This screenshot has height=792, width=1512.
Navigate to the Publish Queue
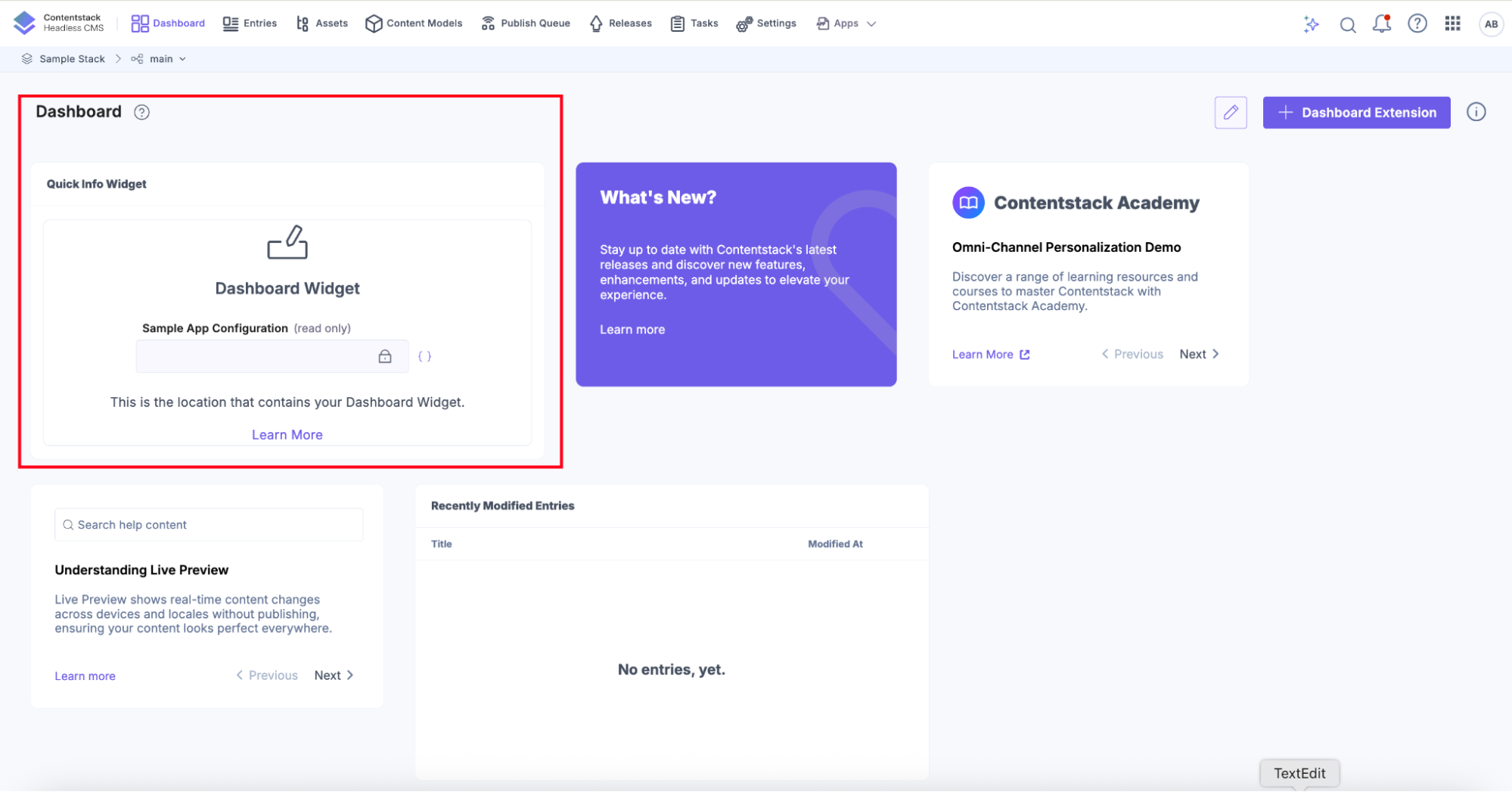[x=526, y=23]
